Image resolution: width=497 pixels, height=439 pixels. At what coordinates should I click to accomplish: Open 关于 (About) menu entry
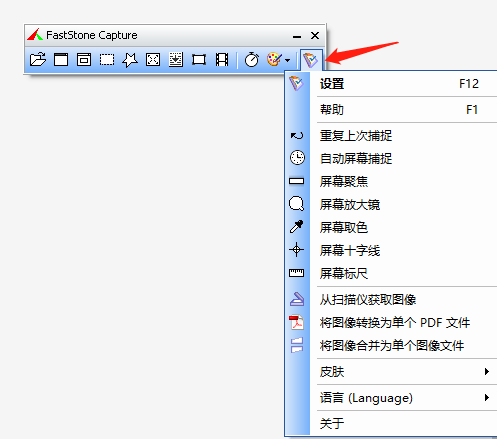[x=391, y=423]
